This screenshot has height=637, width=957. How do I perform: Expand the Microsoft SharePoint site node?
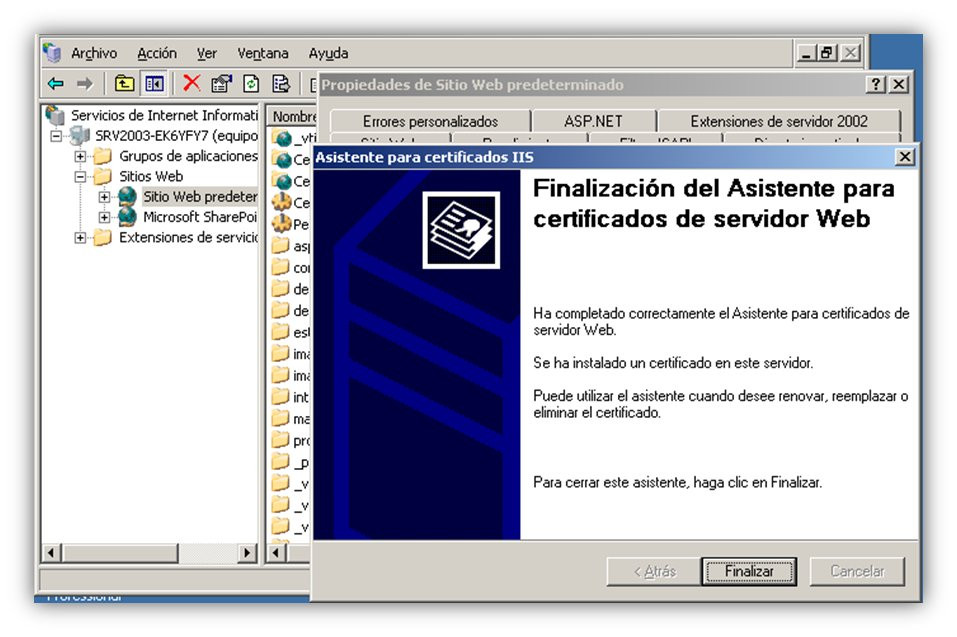[x=104, y=217]
